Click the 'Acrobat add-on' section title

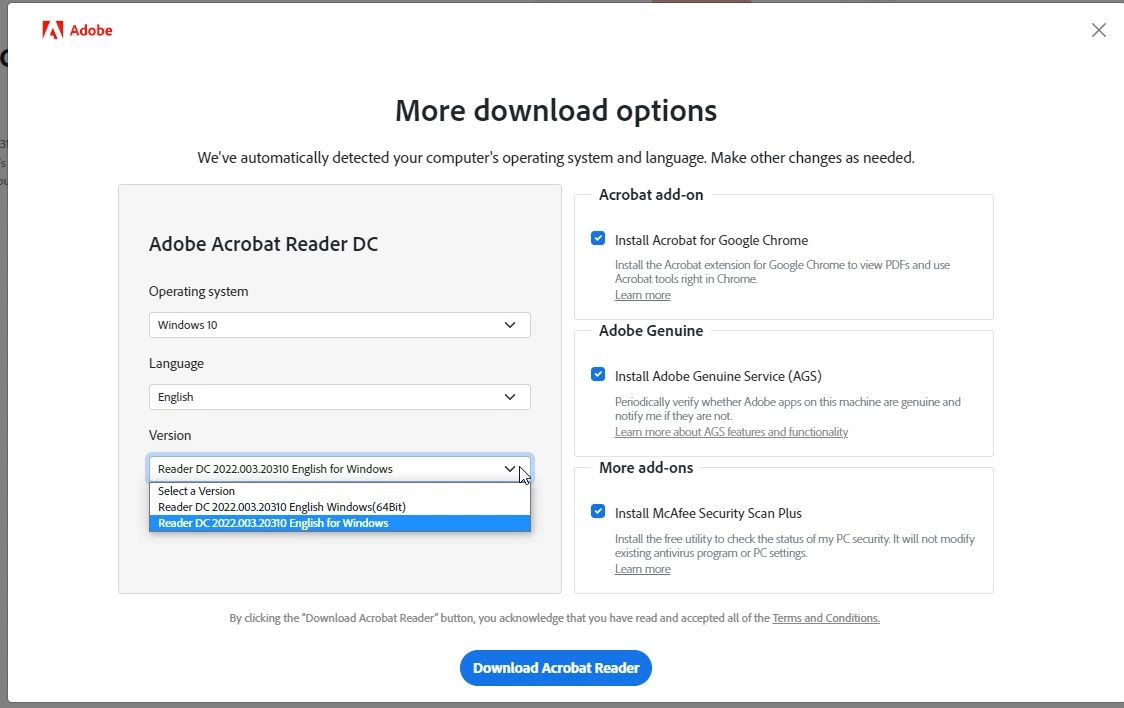point(651,195)
